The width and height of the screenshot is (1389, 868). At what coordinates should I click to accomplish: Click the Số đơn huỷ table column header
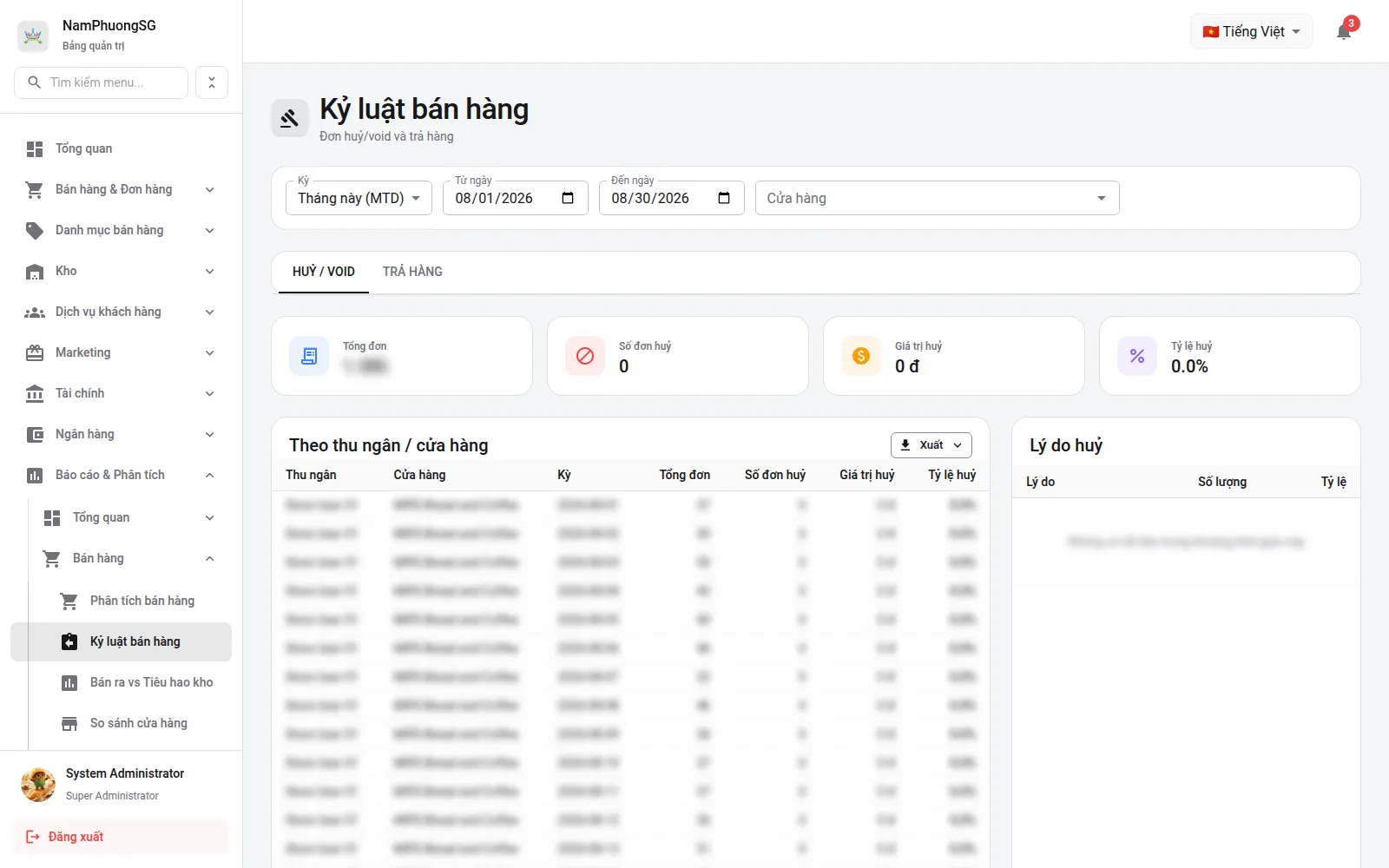tap(775, 475)
